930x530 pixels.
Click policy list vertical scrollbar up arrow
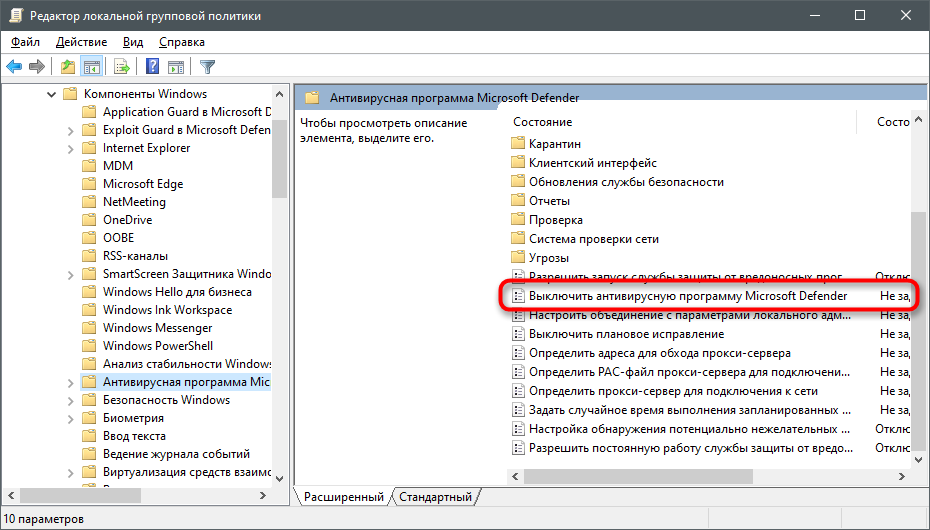coord(919,119)
